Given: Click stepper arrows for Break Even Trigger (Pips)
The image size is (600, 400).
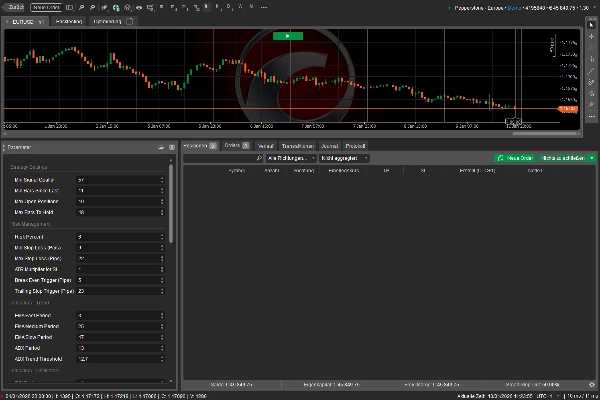Looking at the screenshot, I should pyautogui.click(x=162, y=280).
